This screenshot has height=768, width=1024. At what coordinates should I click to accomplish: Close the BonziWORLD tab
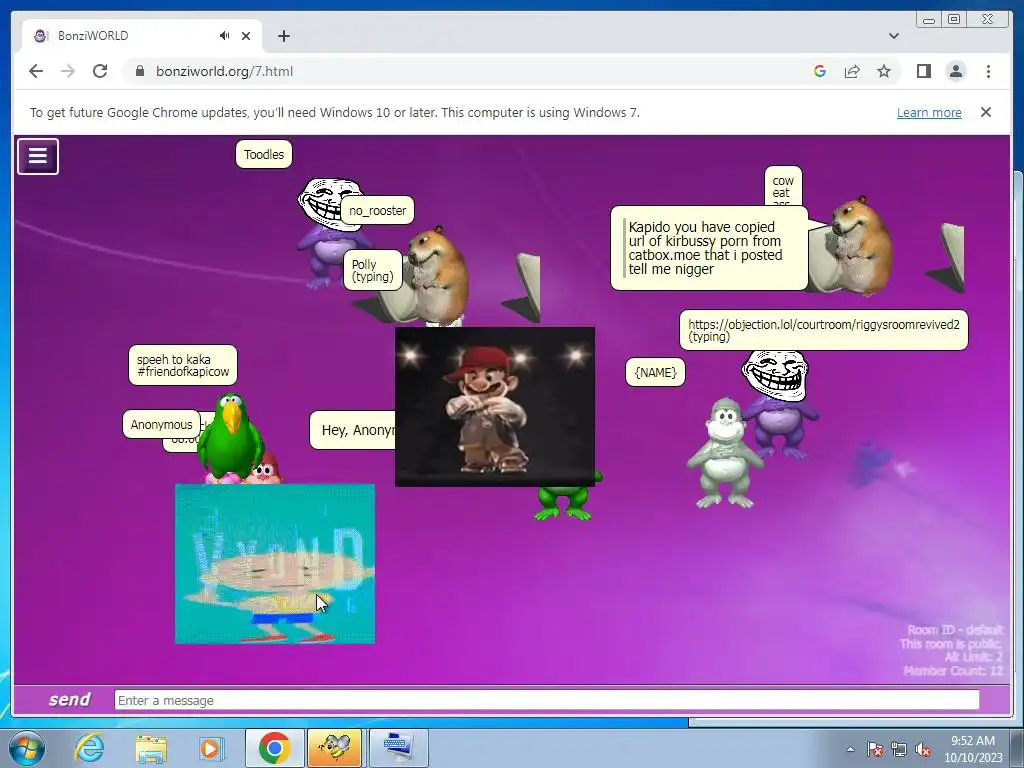click(x=246, y=36)
